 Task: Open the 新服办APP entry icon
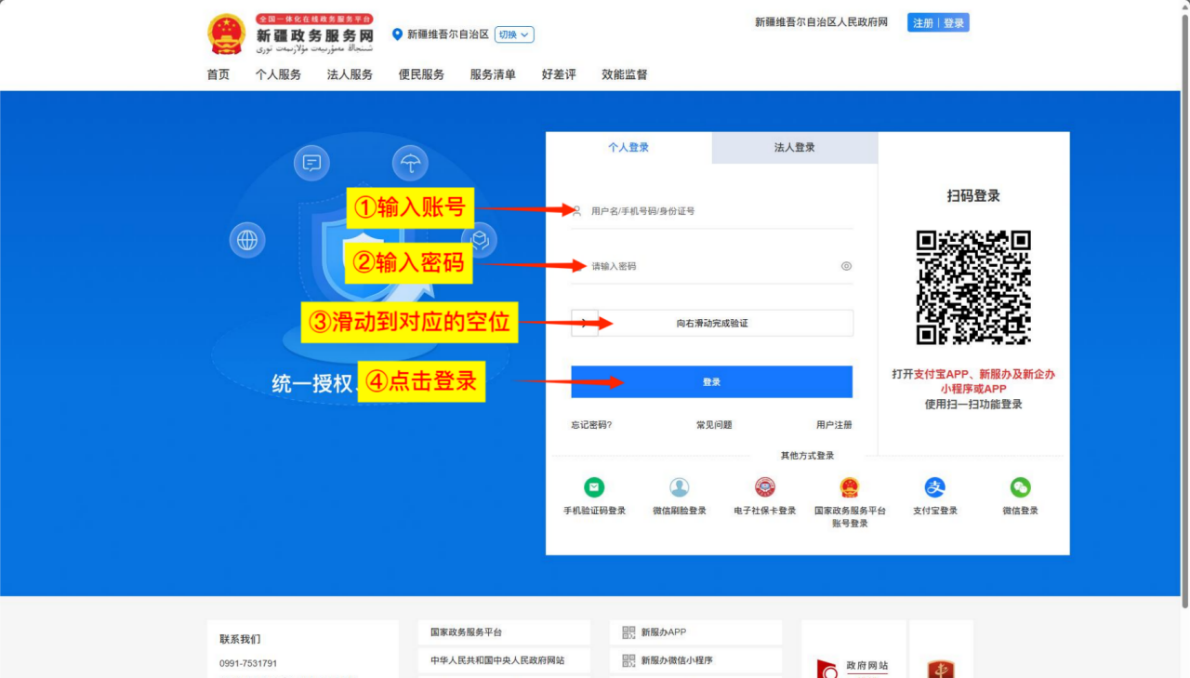628,632
